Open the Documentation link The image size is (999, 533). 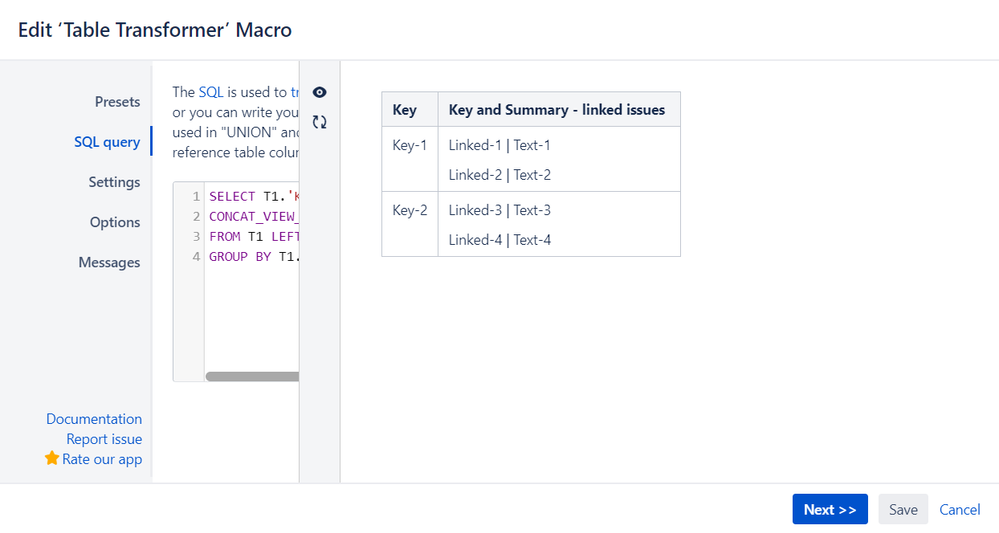coord(94,419)
